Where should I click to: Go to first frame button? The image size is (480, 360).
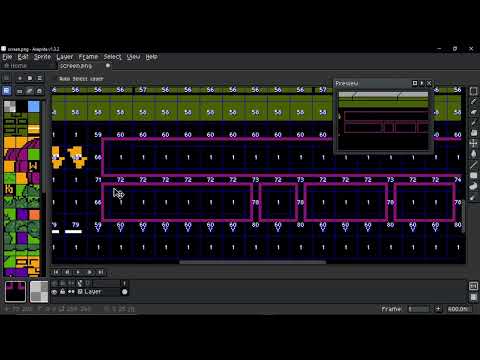click(56, 272)
